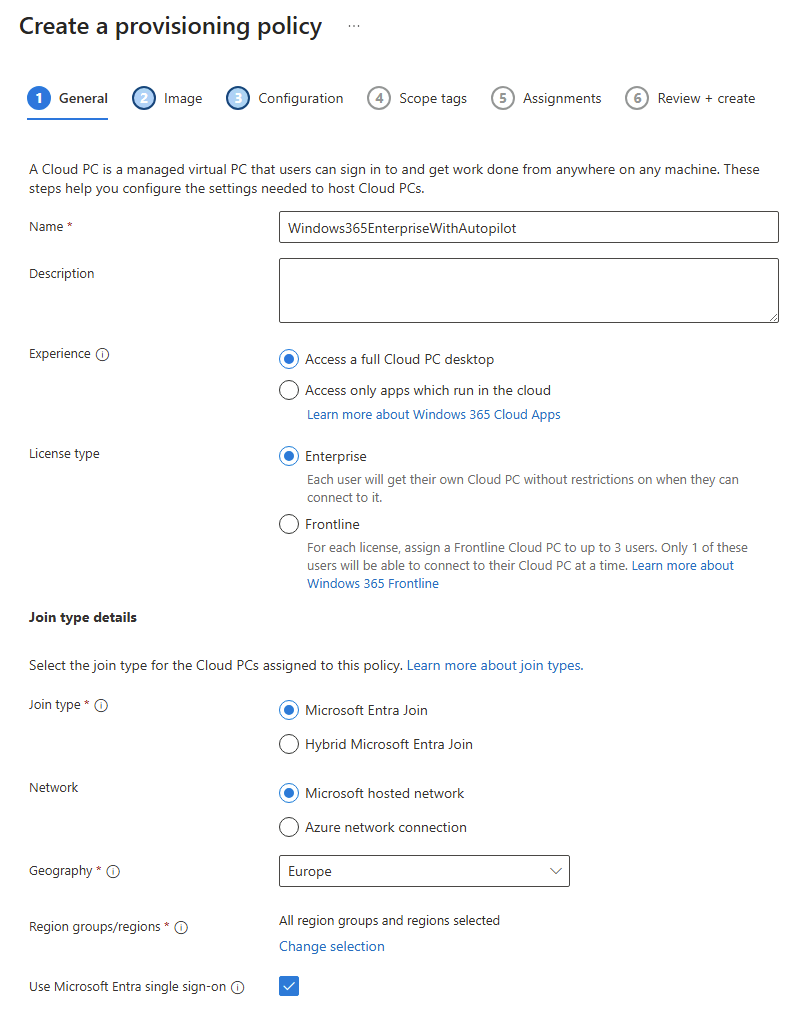Click the step 6 circle icon
794x1009 pixels.
637,98
